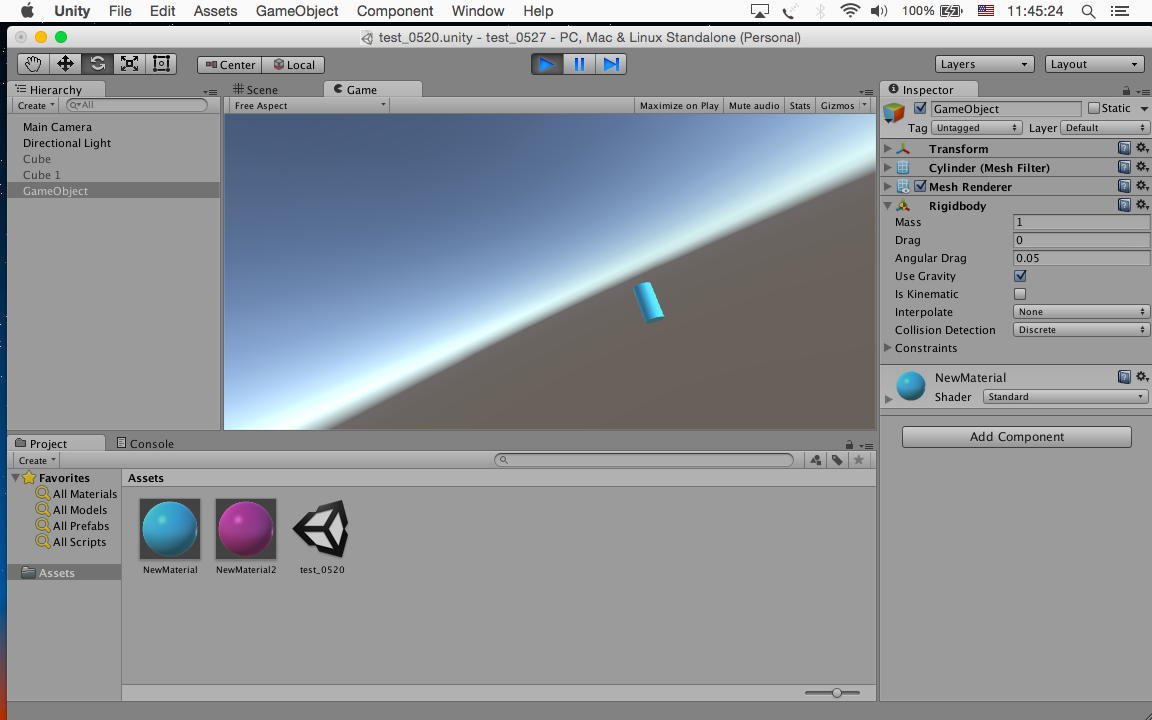Open the Collision Detection dropdown
The height and width of the screenshot is (720, 1152).
[1081, 330]
